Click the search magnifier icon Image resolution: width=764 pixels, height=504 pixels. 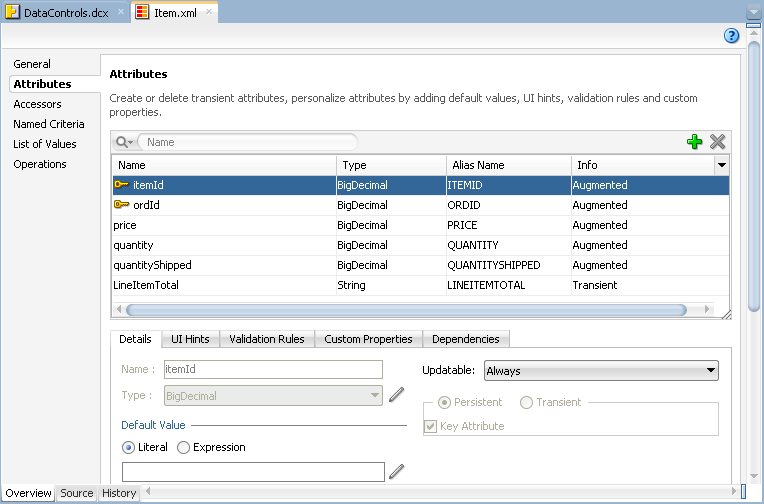coord(124,142)
